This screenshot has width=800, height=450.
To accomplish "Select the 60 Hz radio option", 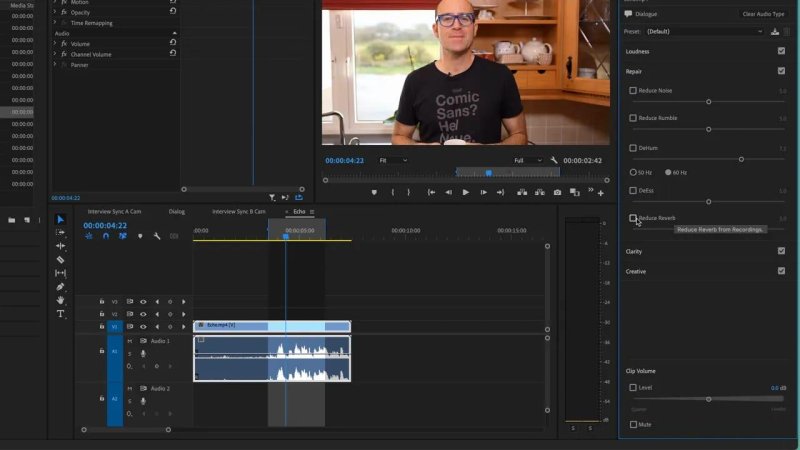I will [x=668, y=172].
